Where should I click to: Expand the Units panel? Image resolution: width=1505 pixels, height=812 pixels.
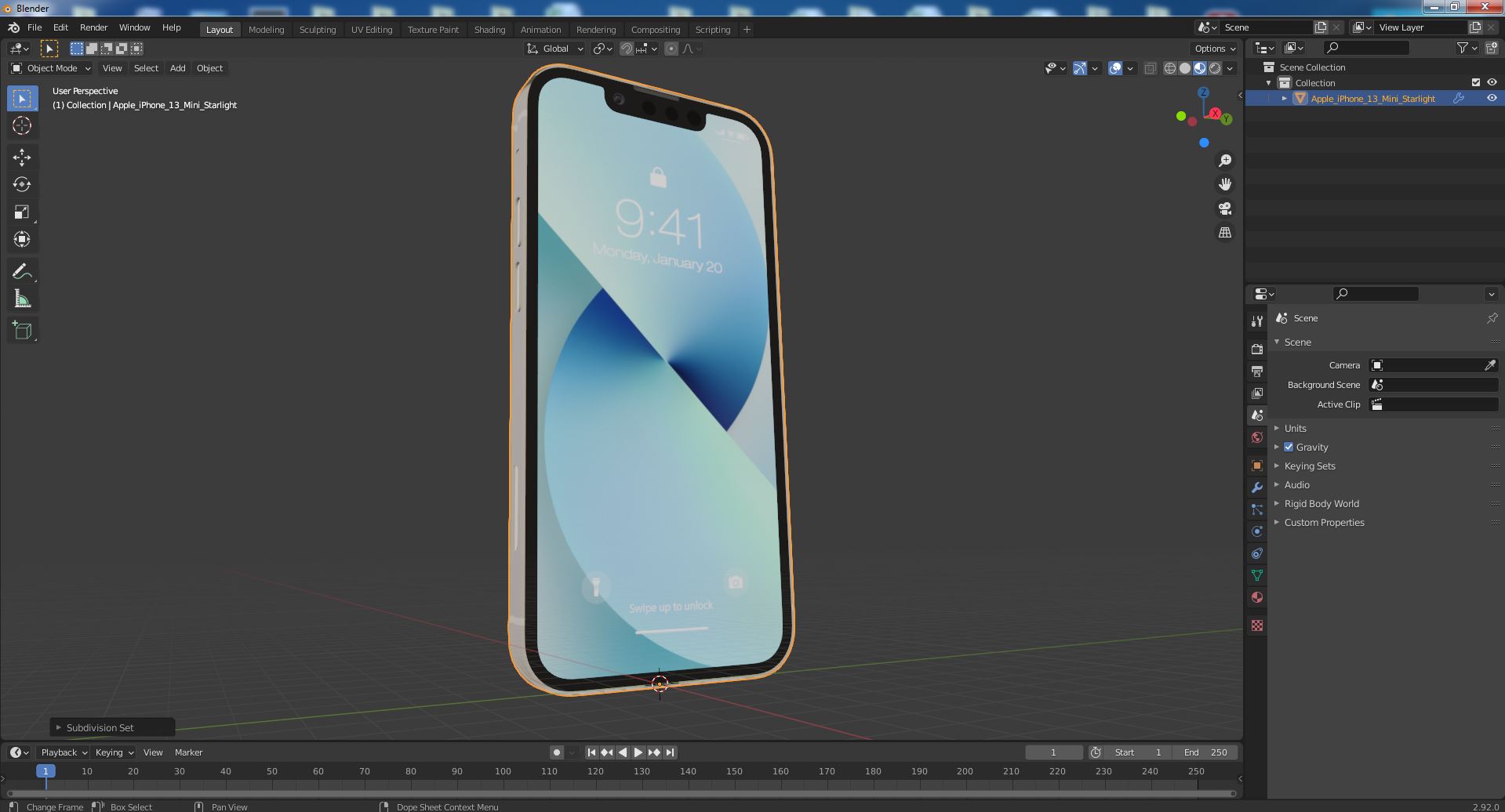(1295, 428)
